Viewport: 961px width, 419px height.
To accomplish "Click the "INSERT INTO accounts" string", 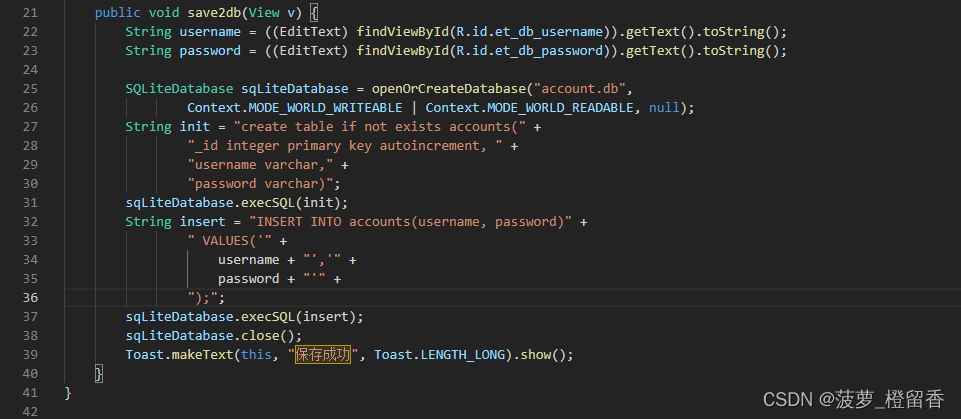I will point(410,222).
